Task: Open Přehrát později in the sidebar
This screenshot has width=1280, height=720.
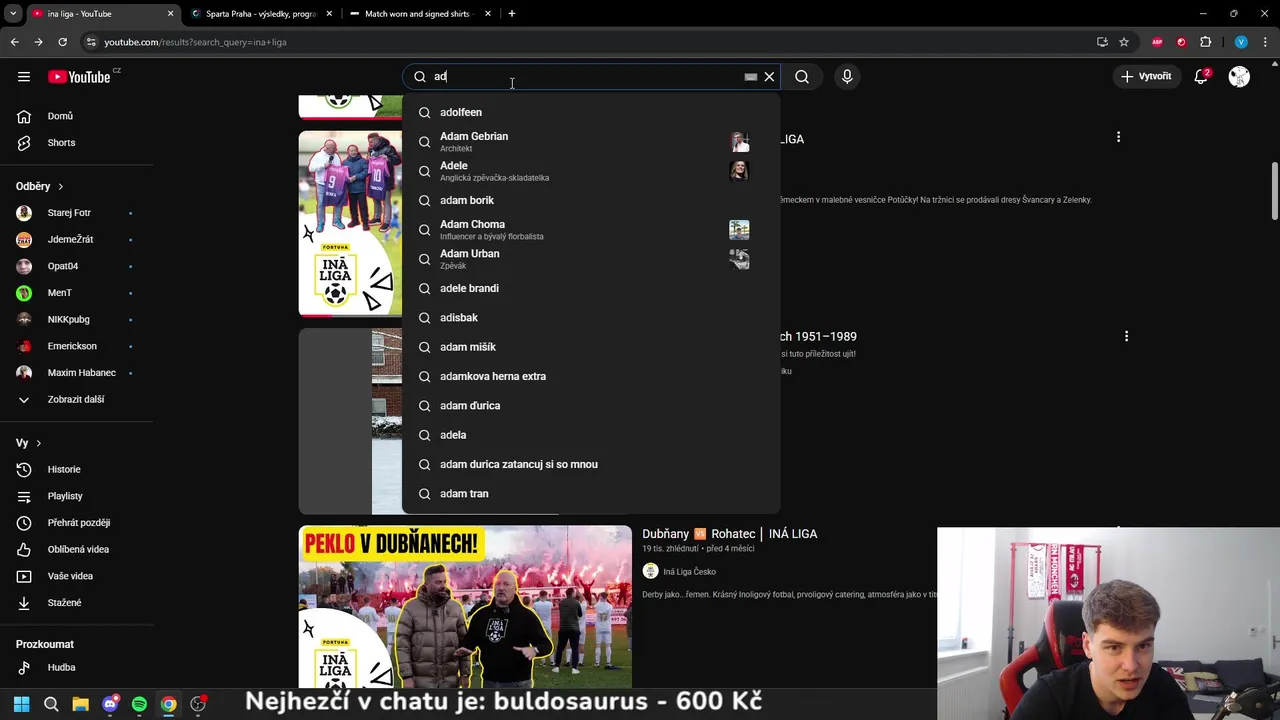Action: click(77, 523)
